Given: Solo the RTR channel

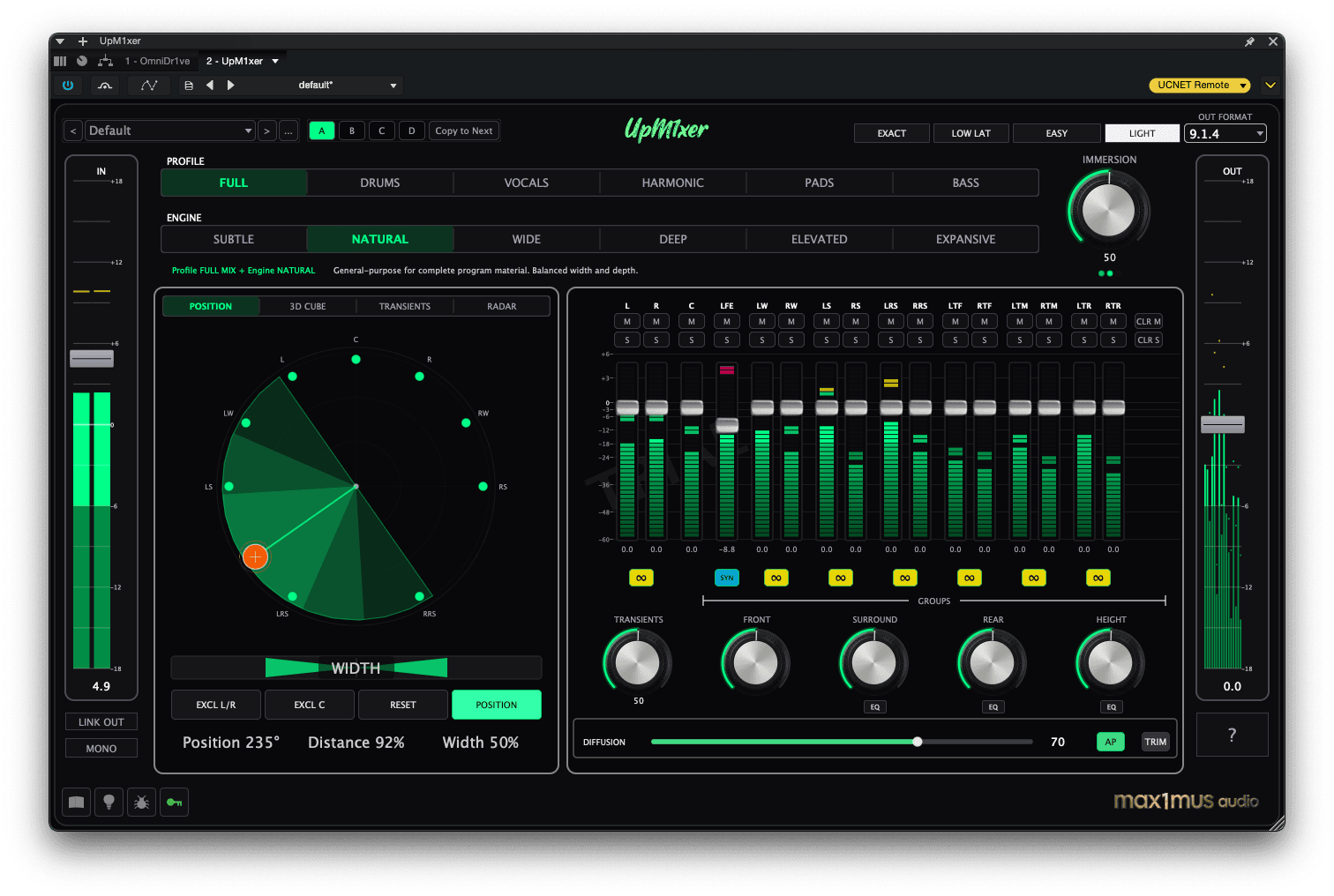Looking at the screenshot, I should click(x=1113, y=340).
